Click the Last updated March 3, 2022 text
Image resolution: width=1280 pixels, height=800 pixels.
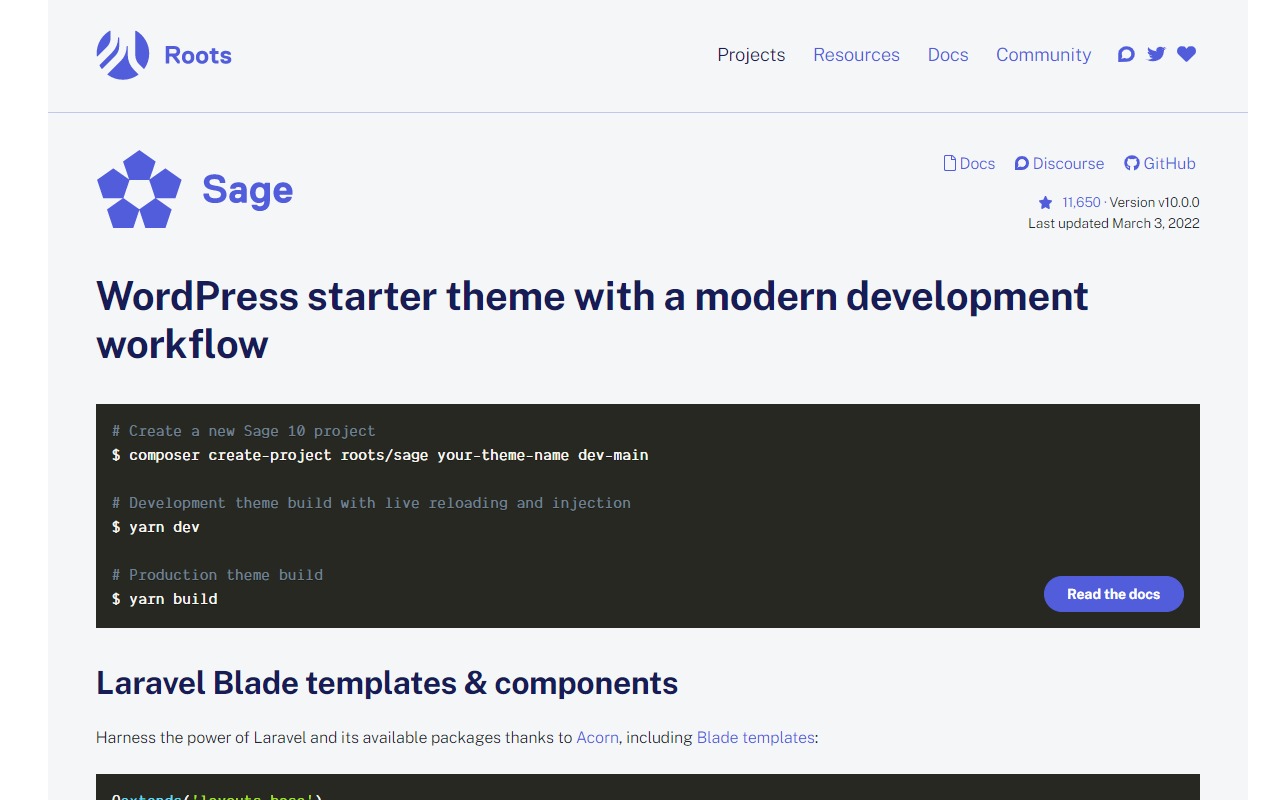[x=1114, y=223]
